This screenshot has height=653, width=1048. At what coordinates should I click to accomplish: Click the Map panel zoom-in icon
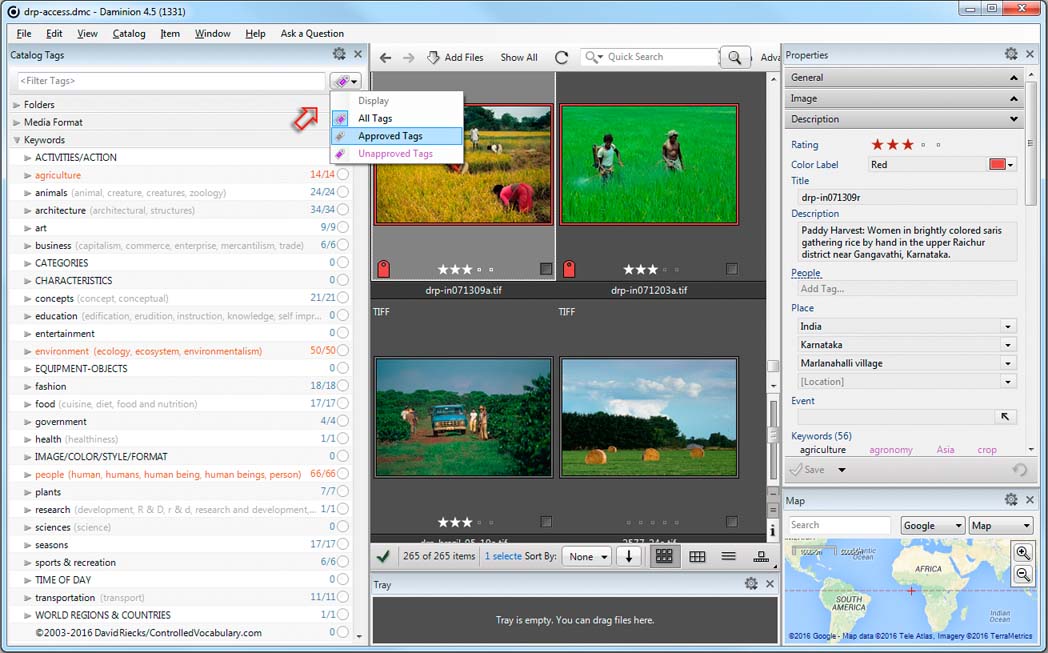1022,552
